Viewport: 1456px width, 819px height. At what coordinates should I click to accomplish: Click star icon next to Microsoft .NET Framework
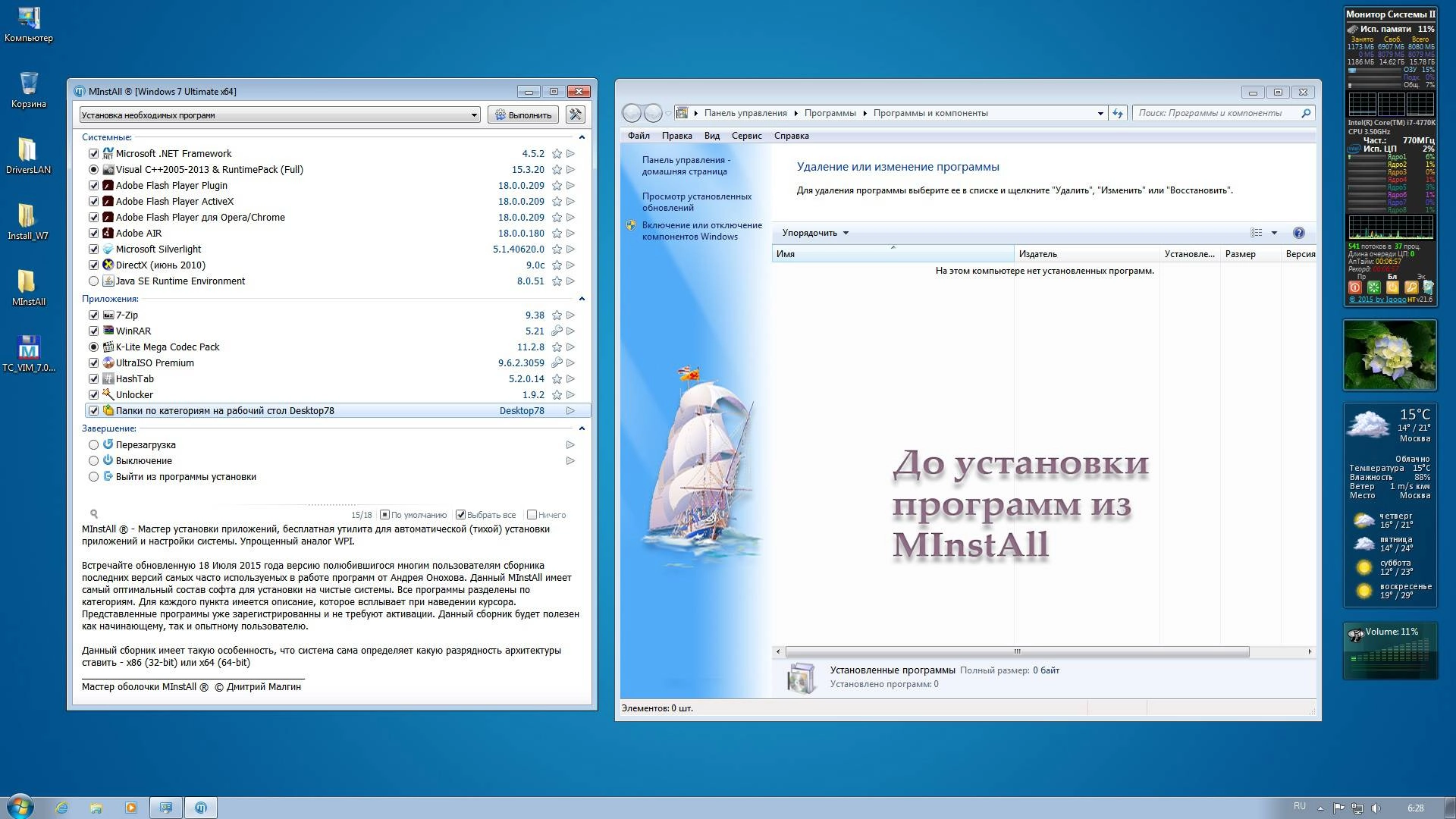557,154
